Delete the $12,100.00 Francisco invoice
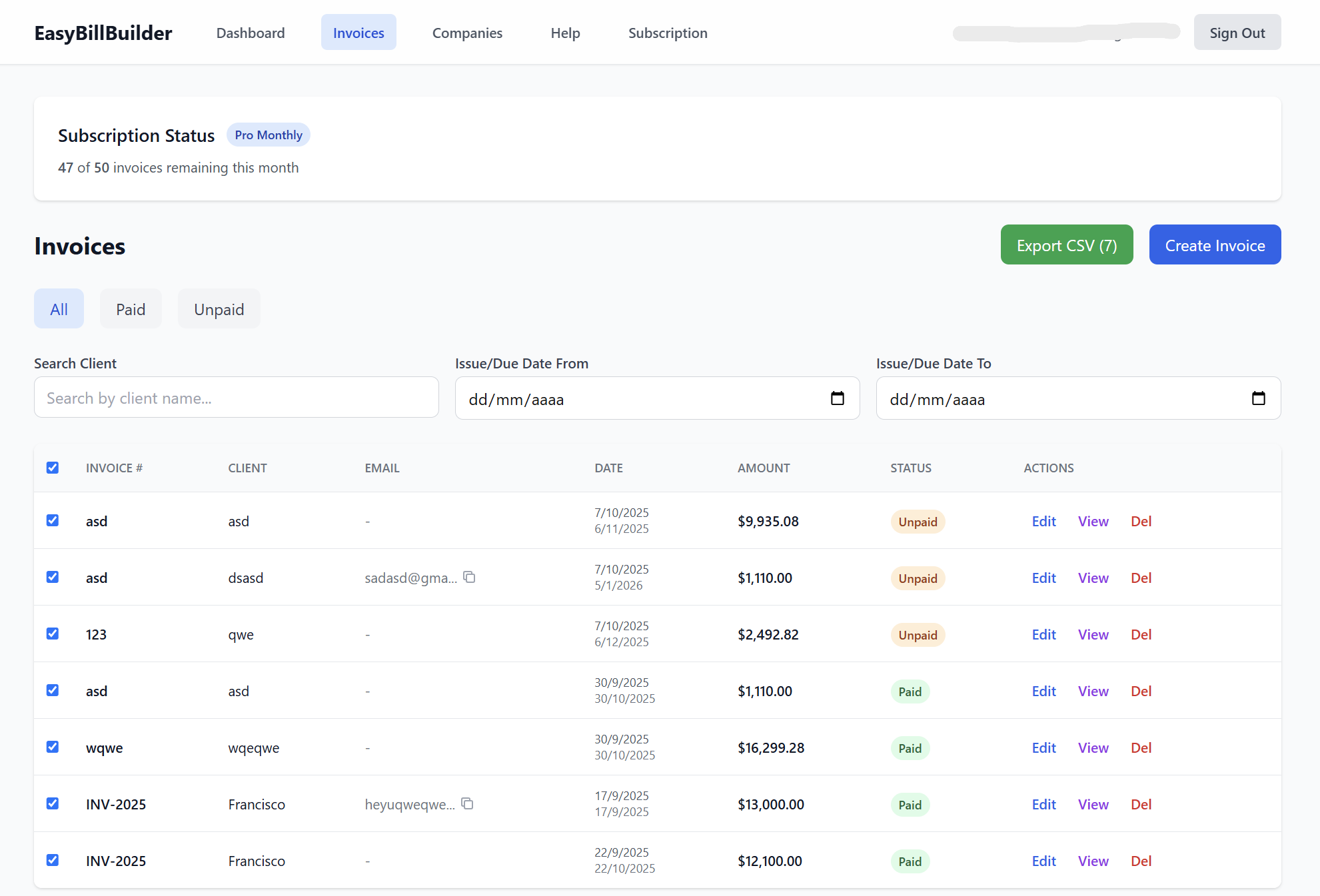 click(1141, 861)
